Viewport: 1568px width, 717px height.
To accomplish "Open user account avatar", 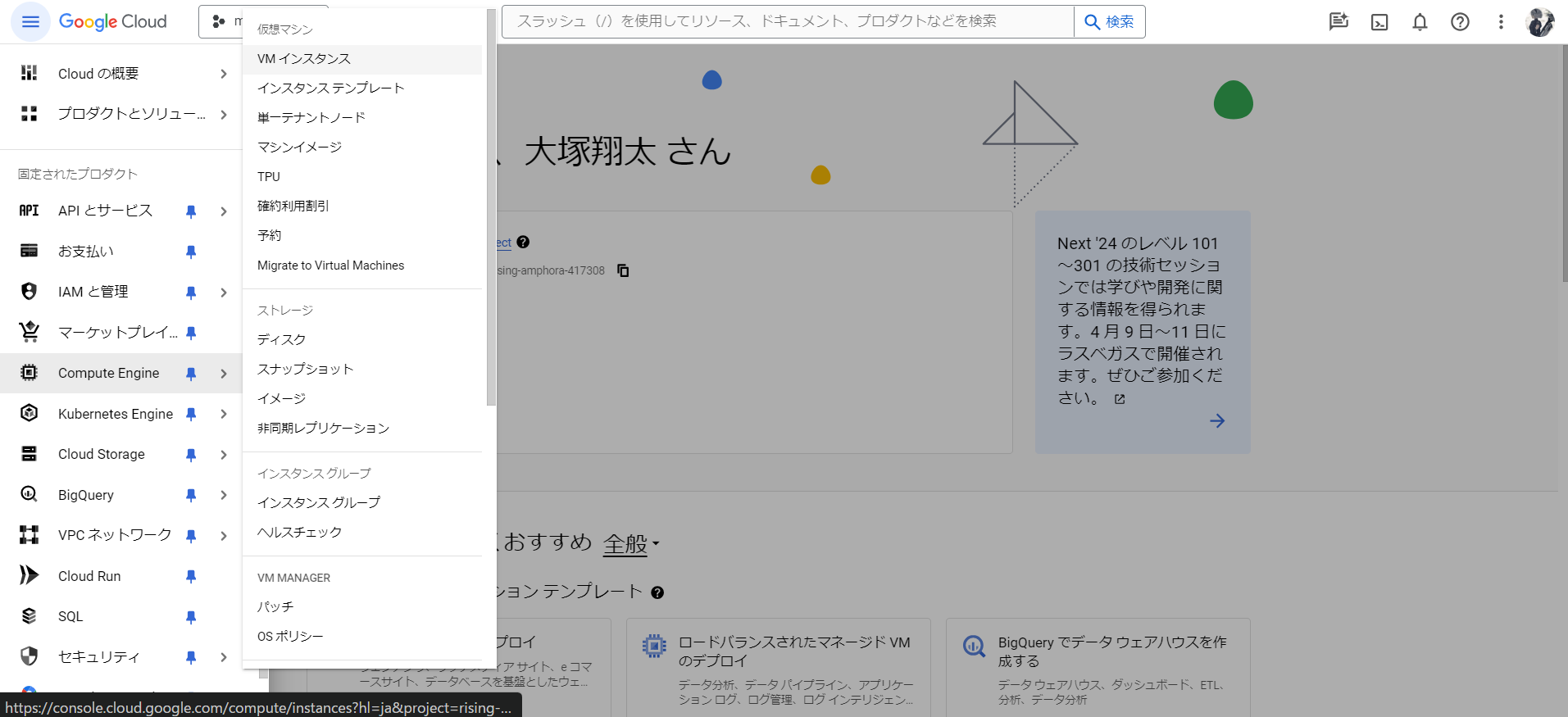I will (x=1540, y=22).
